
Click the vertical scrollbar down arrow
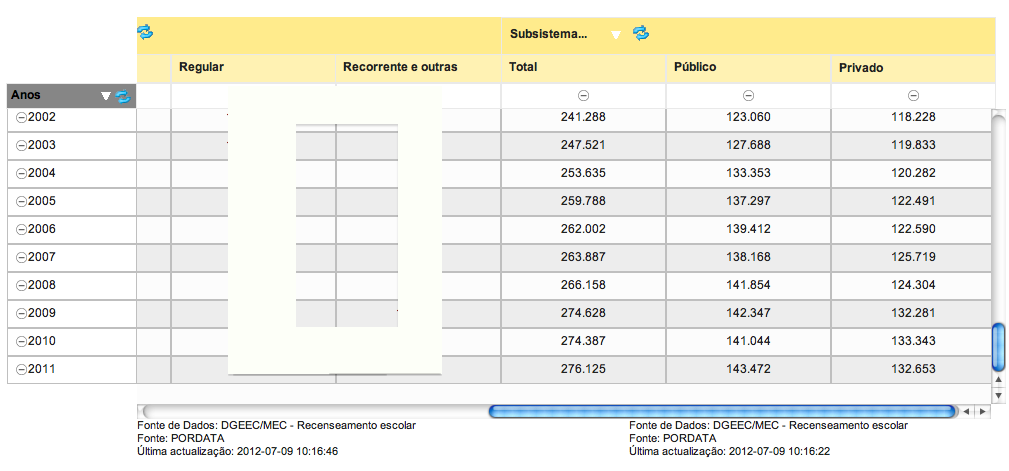coord(997,381)
